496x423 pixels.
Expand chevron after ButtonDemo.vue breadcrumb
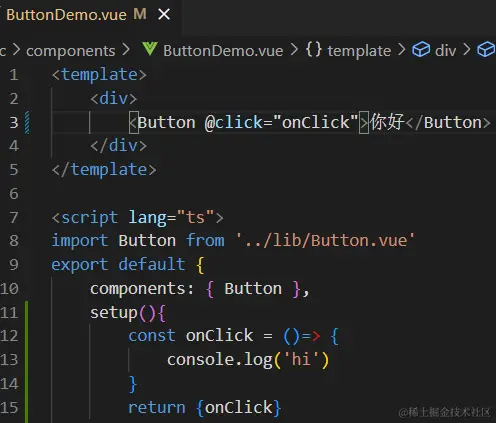[294, 50]
